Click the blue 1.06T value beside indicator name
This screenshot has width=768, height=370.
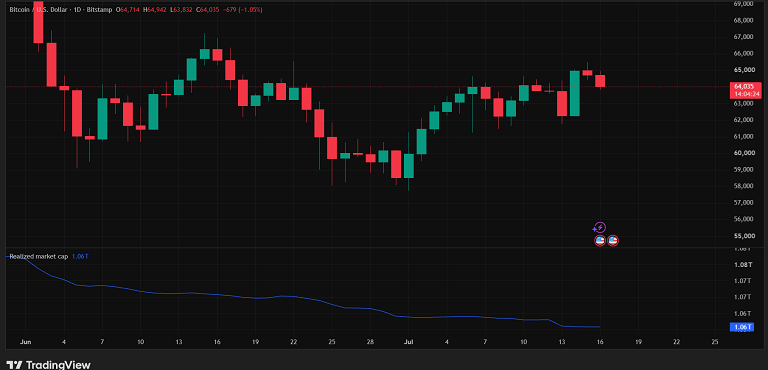[80, 256]
